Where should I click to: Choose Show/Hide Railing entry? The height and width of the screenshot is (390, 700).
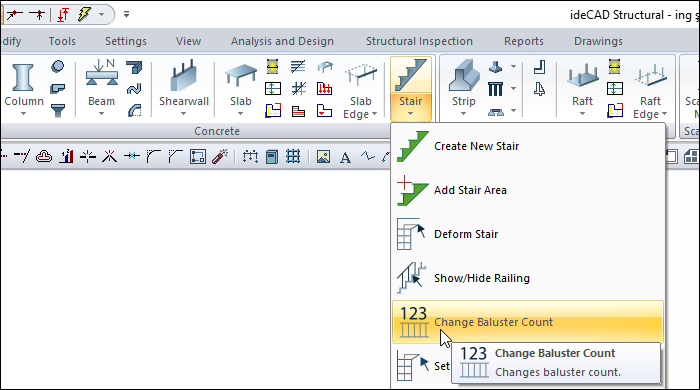(527, 278)
